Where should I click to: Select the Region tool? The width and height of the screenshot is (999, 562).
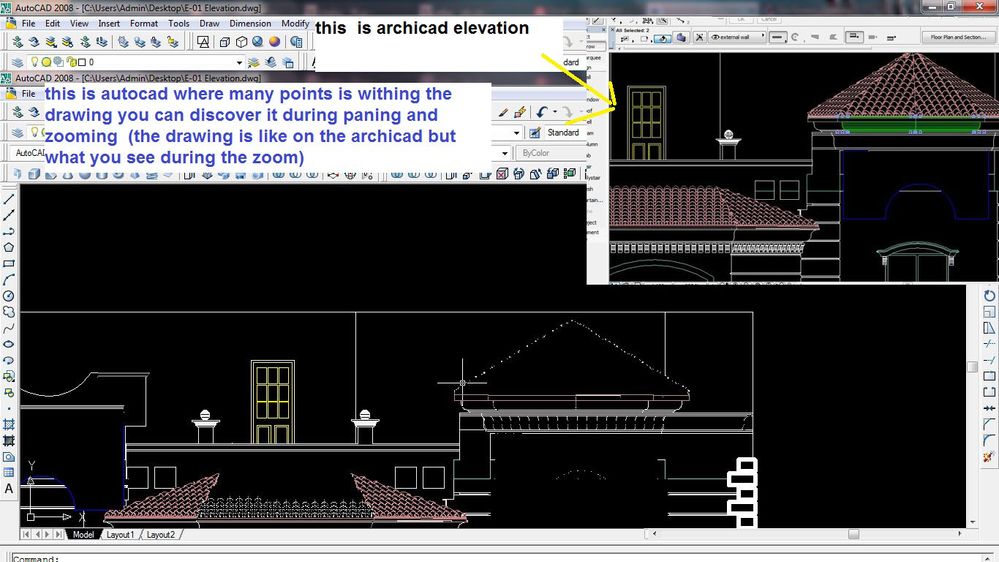point(9,457)
